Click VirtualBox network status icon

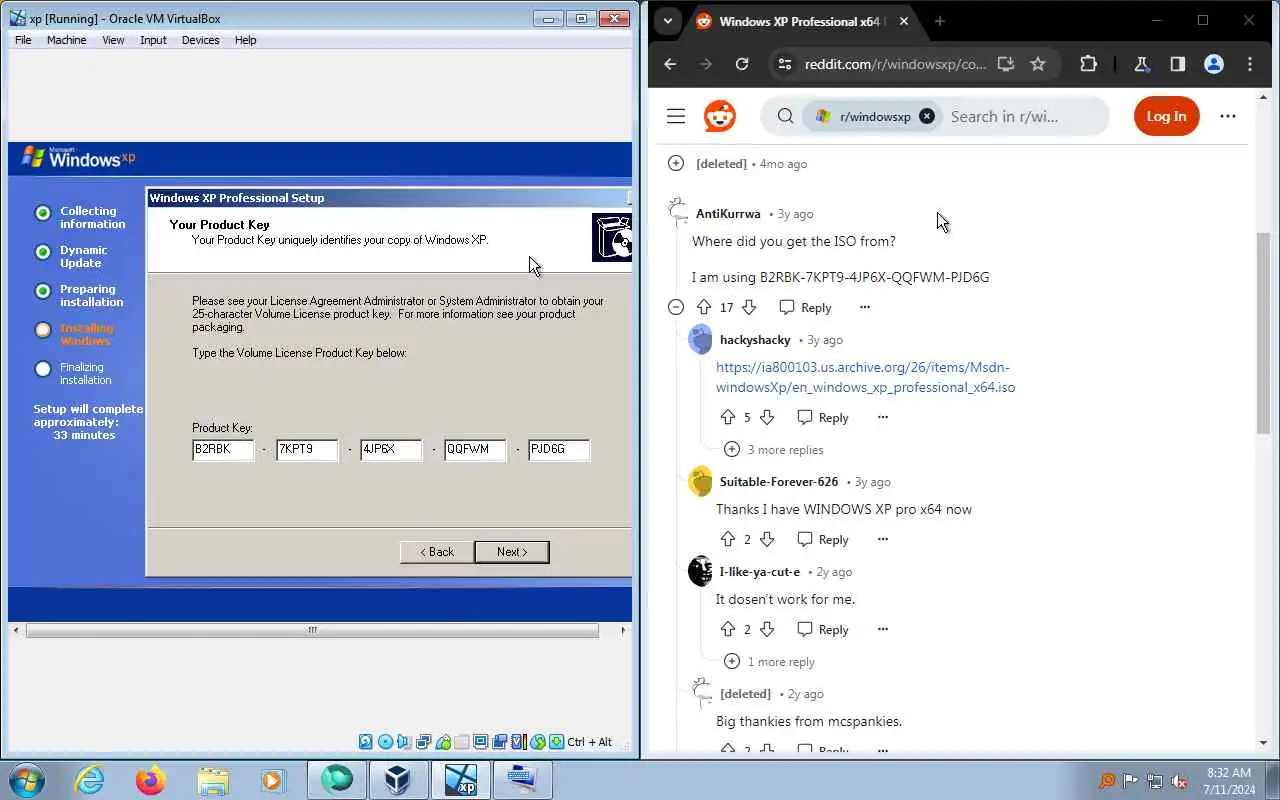424,742
